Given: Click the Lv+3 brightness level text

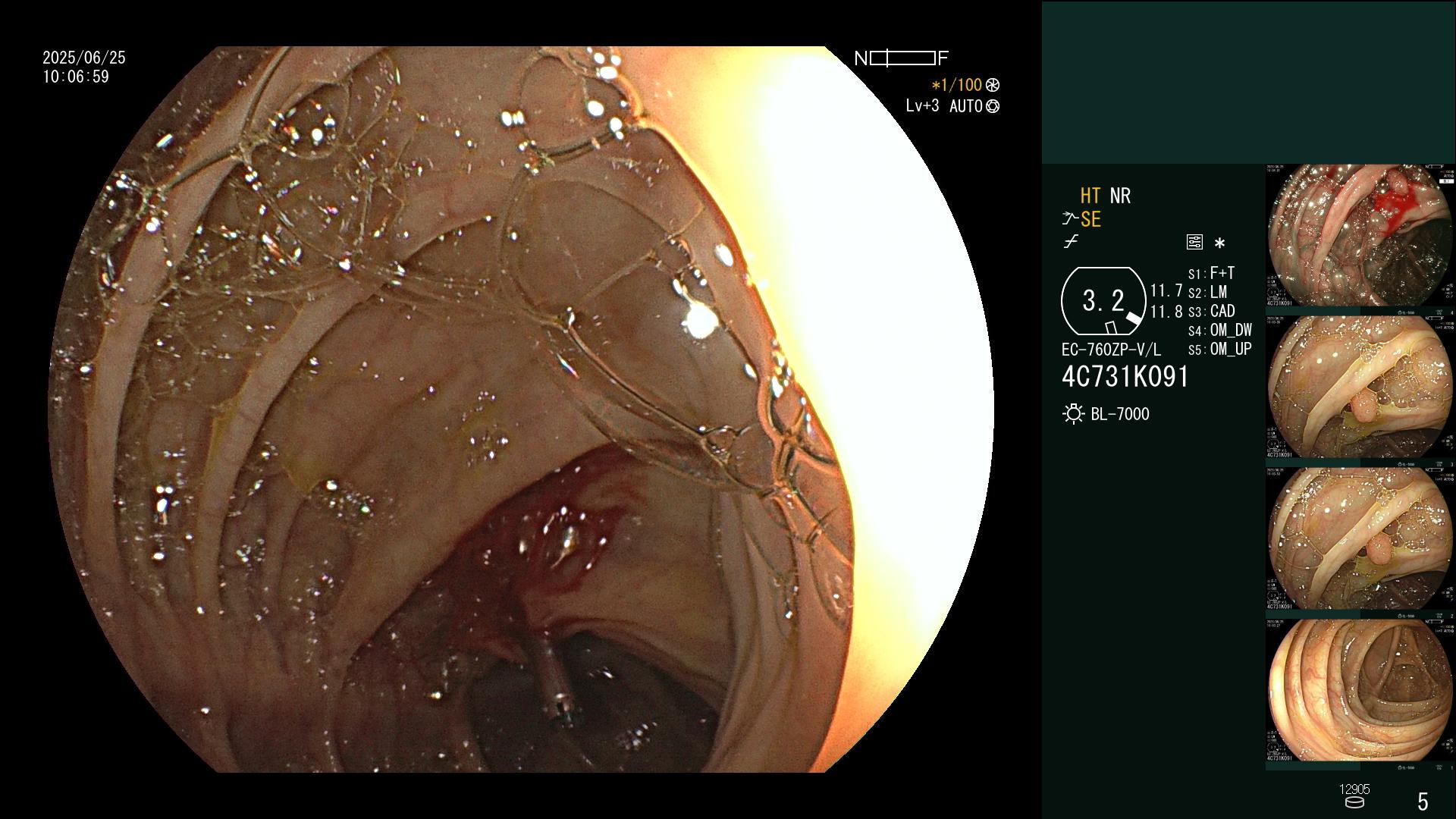Looking at the screenshot, I should [x=922, y=105].
